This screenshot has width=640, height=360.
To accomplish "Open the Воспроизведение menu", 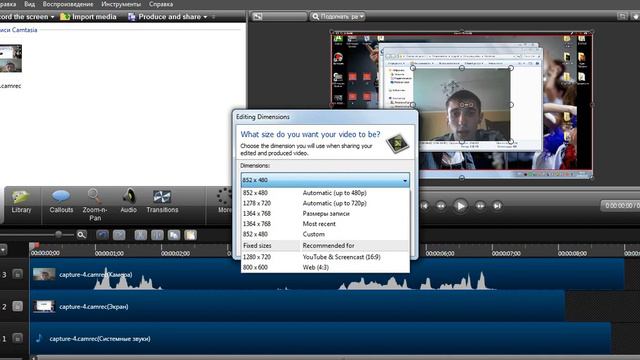I will click(x=68, y=4).
